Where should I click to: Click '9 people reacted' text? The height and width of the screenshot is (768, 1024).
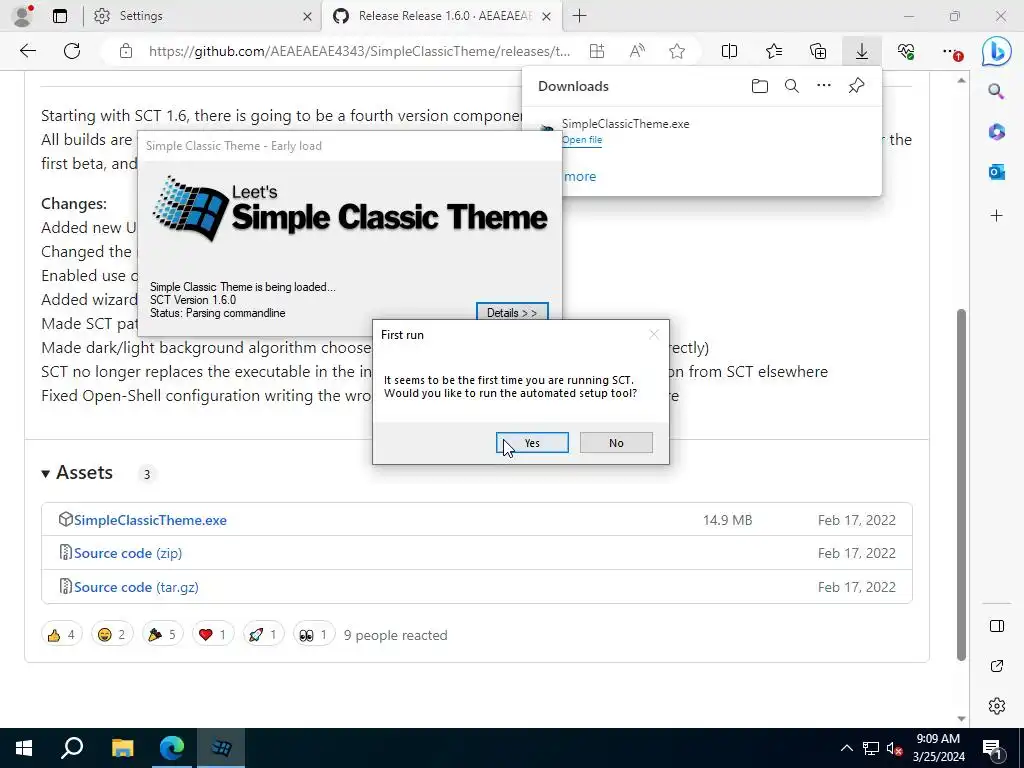tap(396, 635)
